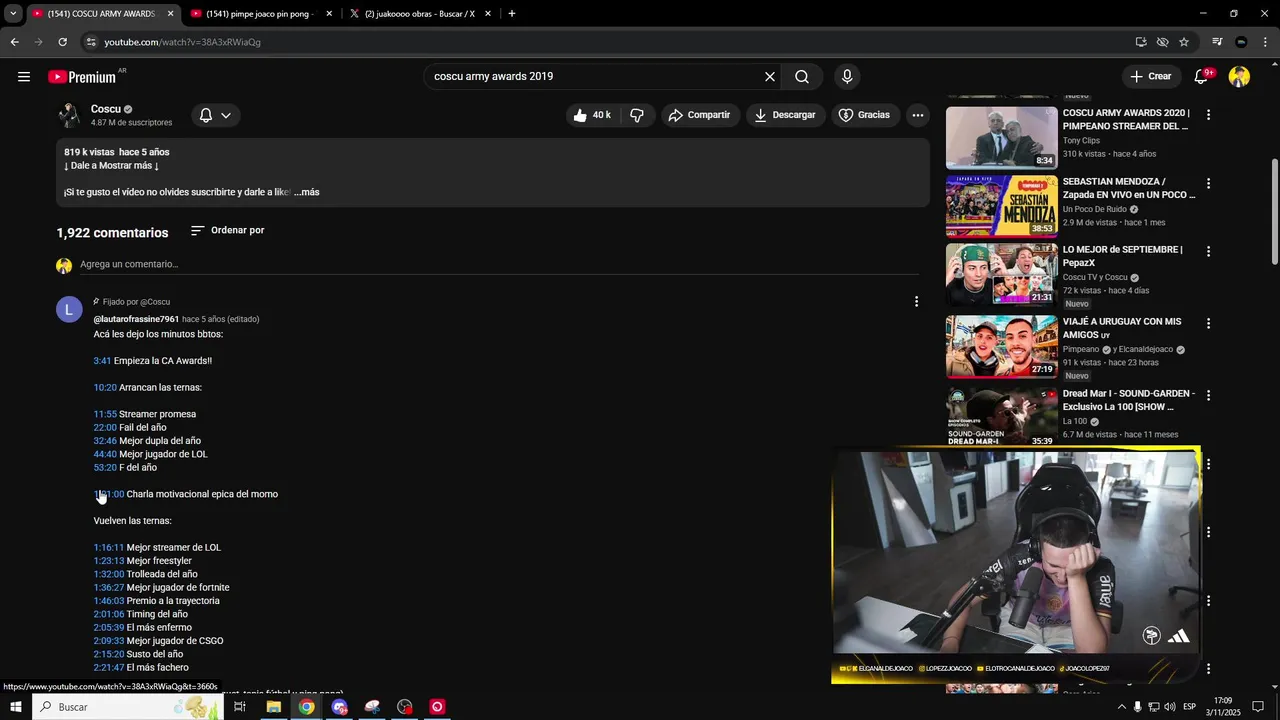Click Windows taskbar Buscar search box

[127, 707]
